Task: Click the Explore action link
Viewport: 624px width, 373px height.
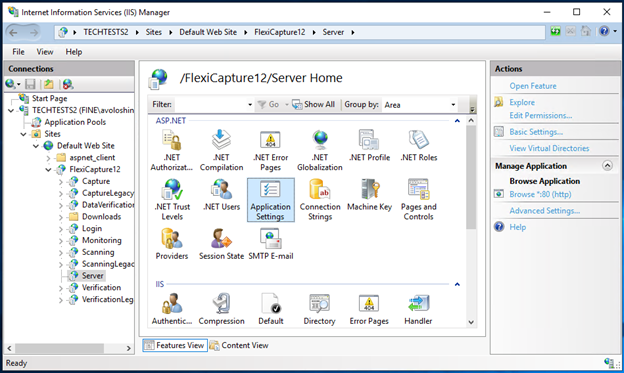Action: 522,102
